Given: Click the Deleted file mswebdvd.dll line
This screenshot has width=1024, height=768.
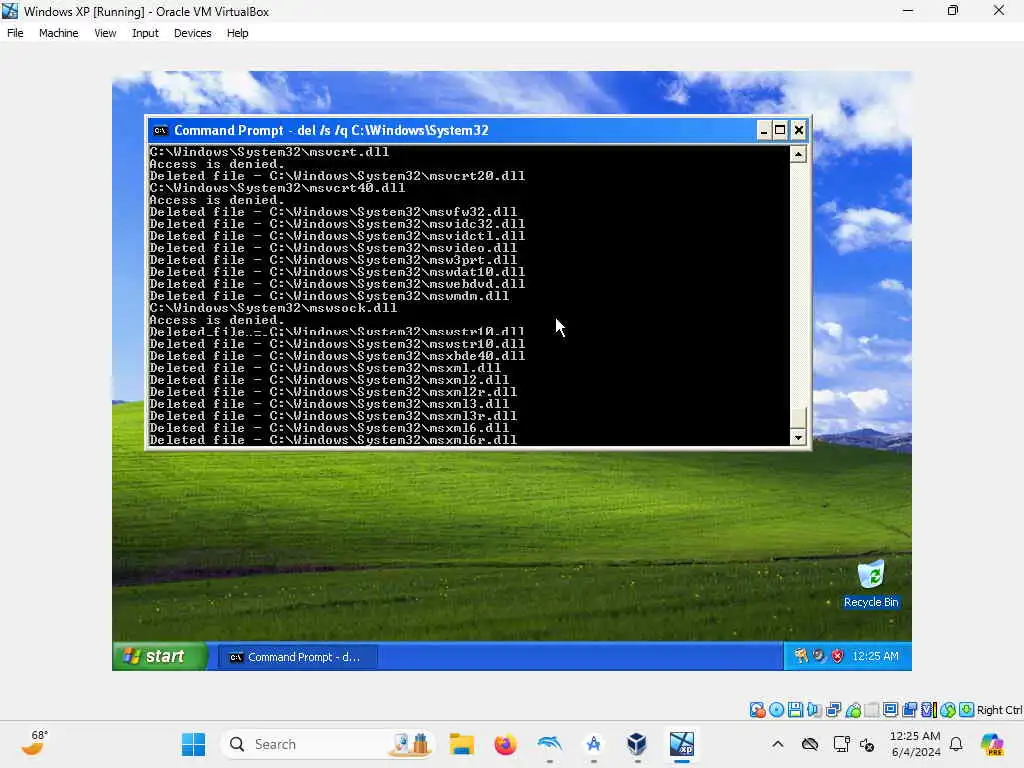Looking at the screenshot, I should coord(337,283).
